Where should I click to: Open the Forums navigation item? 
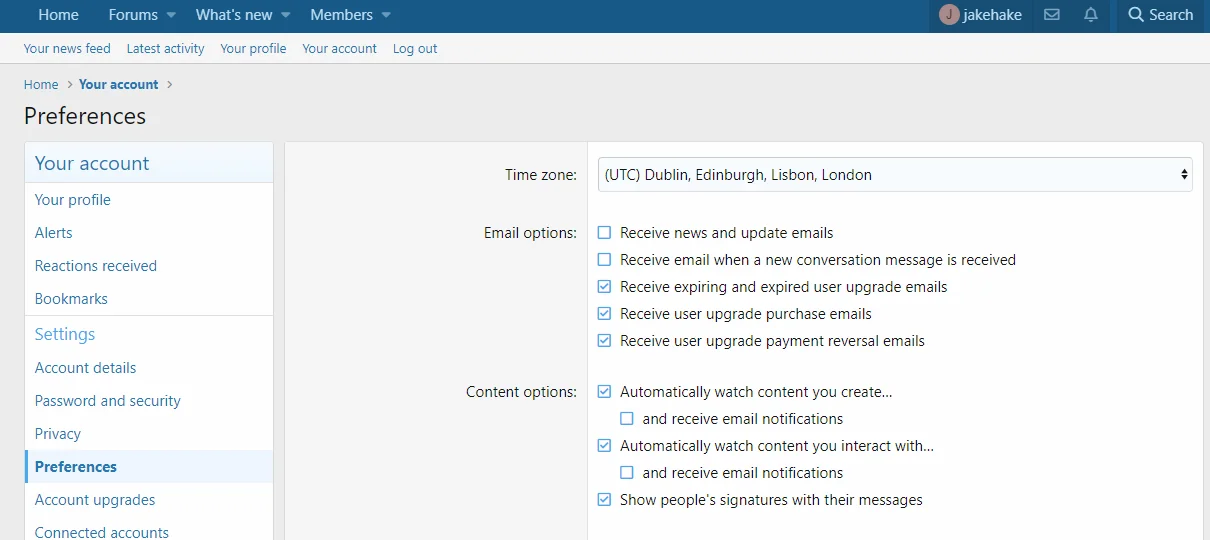[133, 15]
